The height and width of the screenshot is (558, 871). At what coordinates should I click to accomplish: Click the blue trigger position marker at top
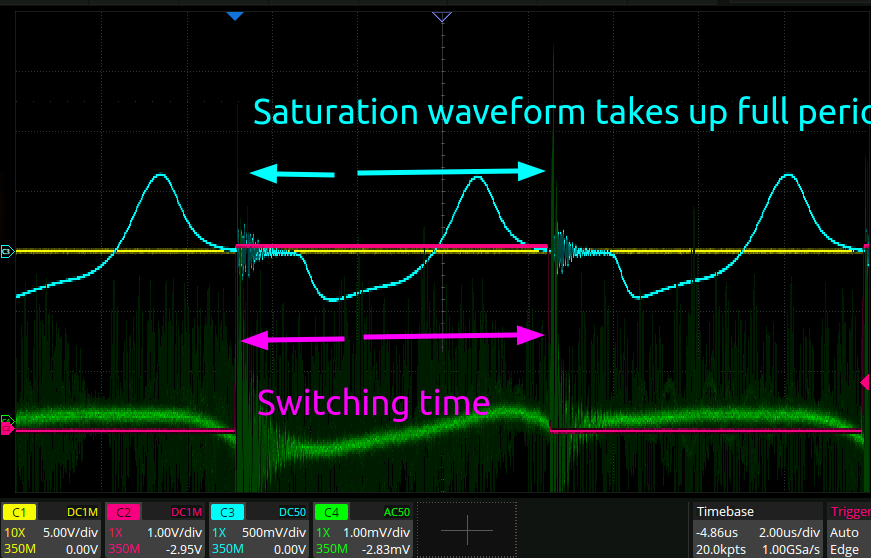click(x=235, y=16)
